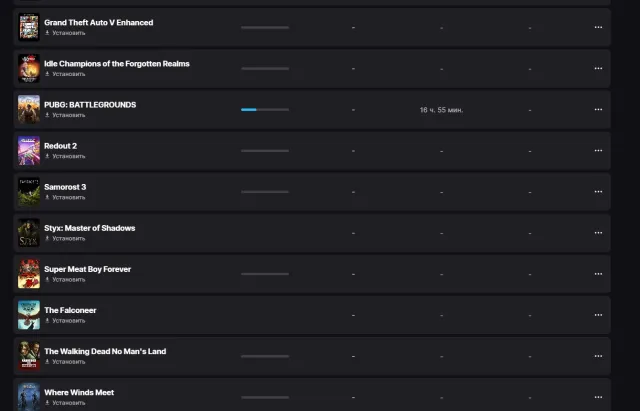This screenshot has height=411, width=640.
Task: Click Установить under Samorost 3
Action: click(x=65, y=198)
